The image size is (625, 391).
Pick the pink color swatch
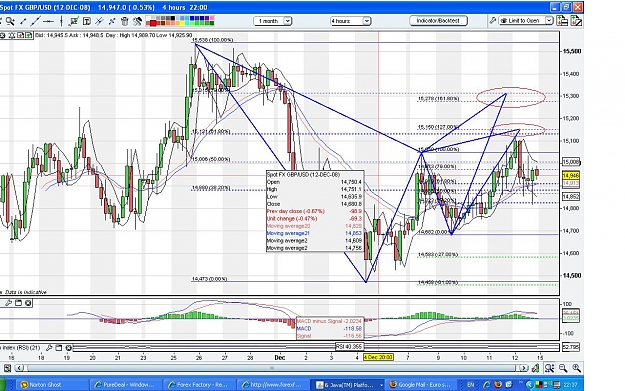tap(212, 18)
